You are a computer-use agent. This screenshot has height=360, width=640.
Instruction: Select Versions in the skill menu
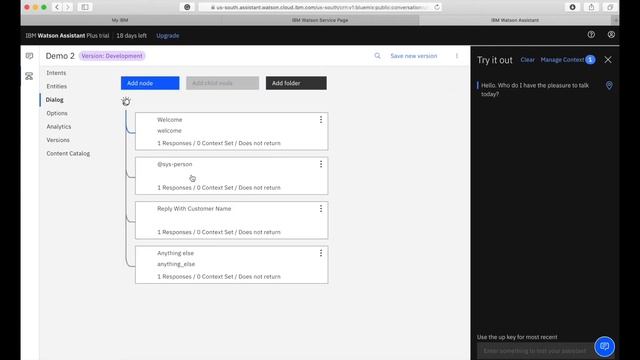[x=58, y=140]
